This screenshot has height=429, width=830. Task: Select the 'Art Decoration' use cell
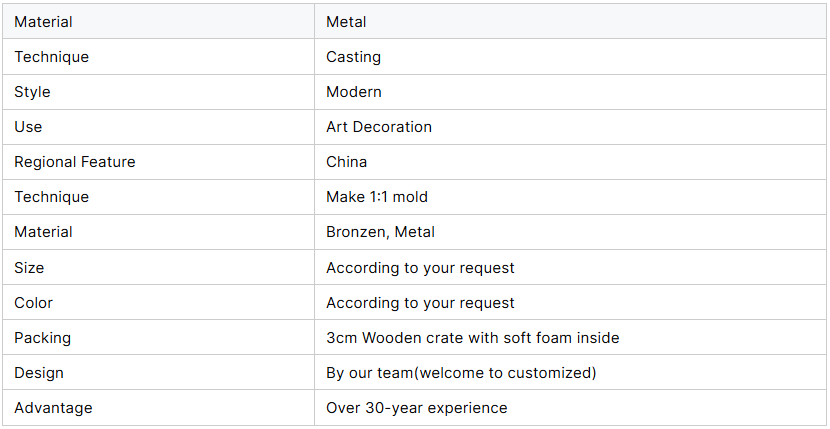(570, 127)
